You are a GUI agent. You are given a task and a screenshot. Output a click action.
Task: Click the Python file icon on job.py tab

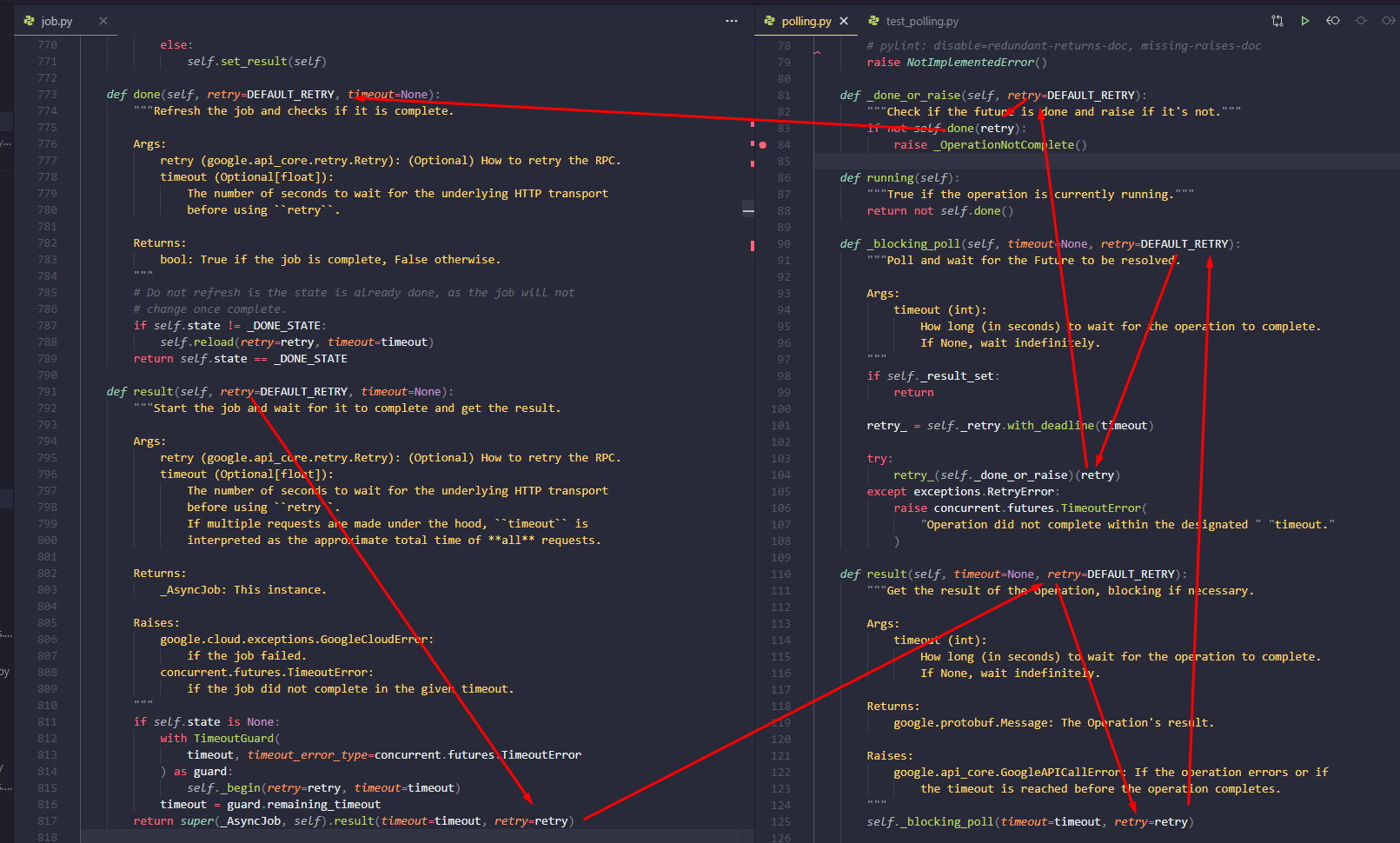click(29, 21)
